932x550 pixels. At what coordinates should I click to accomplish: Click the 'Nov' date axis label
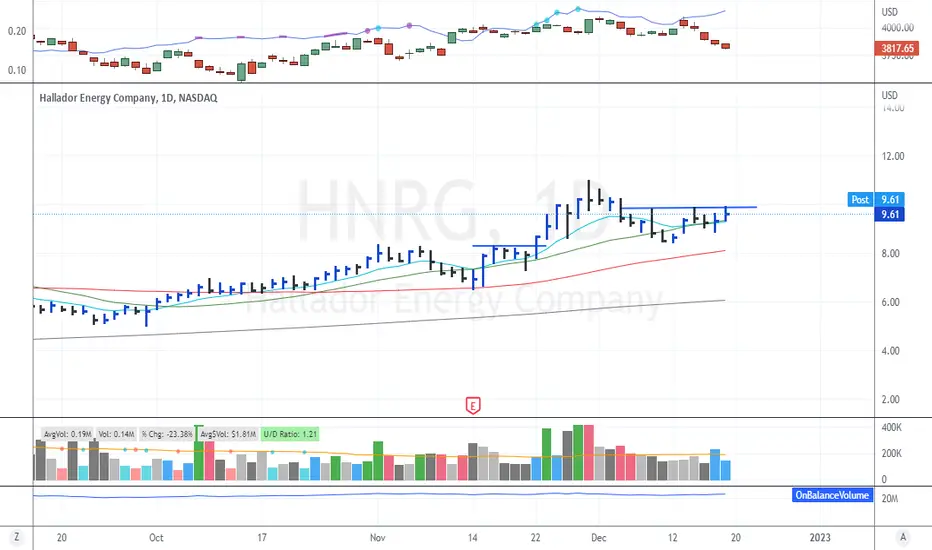(377, 538)
